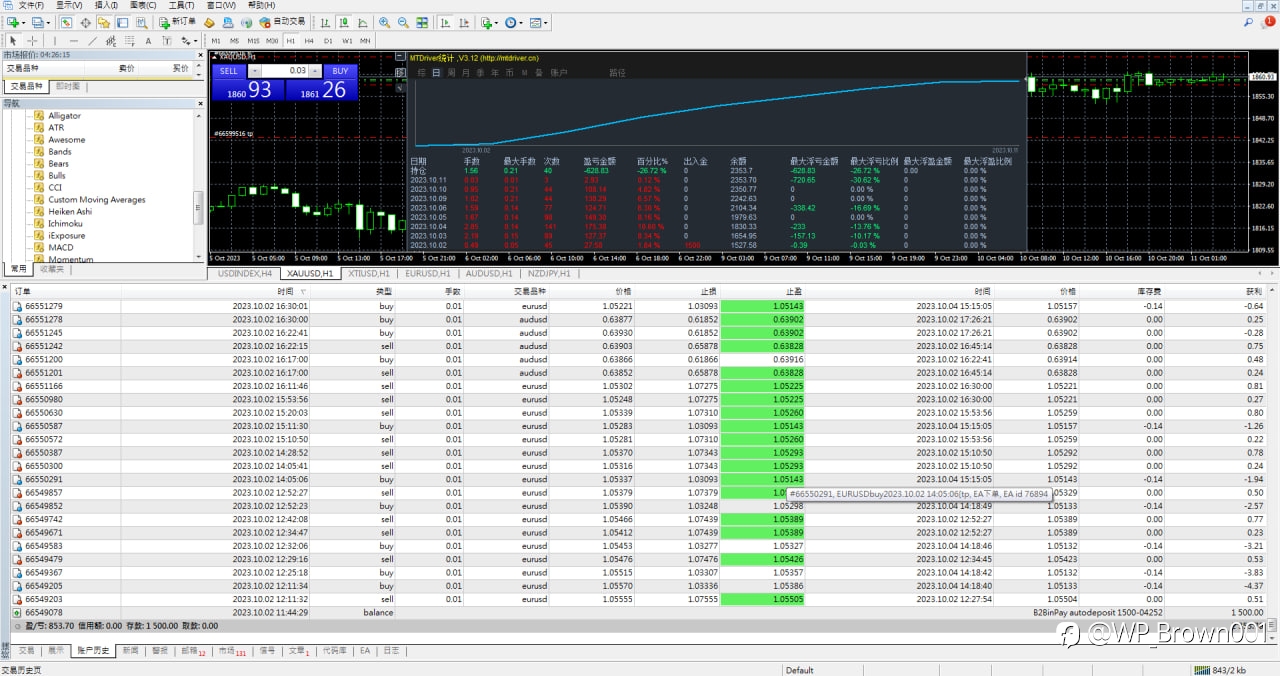Viewport: 1280px width, 676px height.
Task: Increase lot size with right stepper arrow
Action: click(315, 71)
